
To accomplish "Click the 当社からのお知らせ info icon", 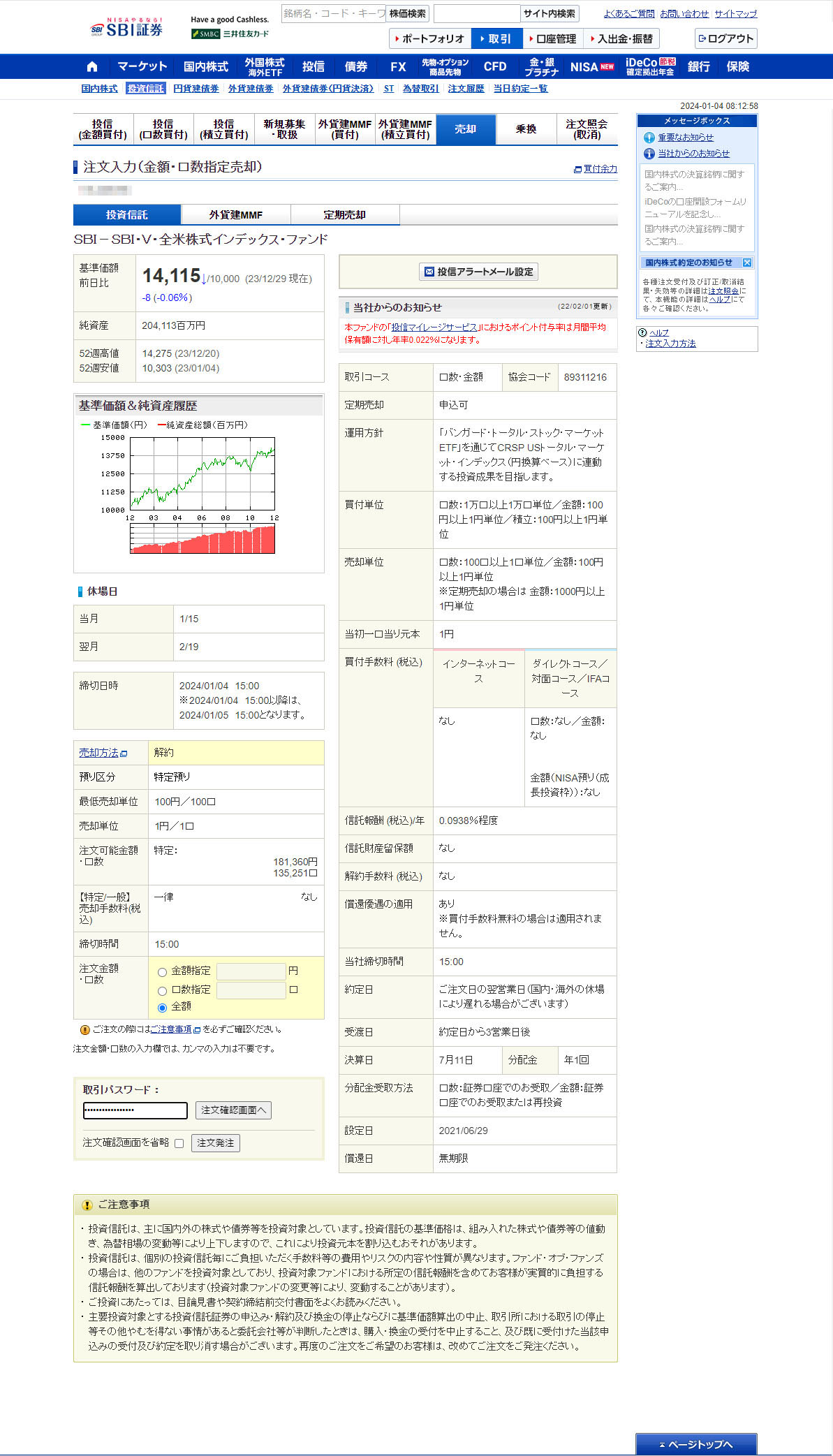I will [649, 154].
